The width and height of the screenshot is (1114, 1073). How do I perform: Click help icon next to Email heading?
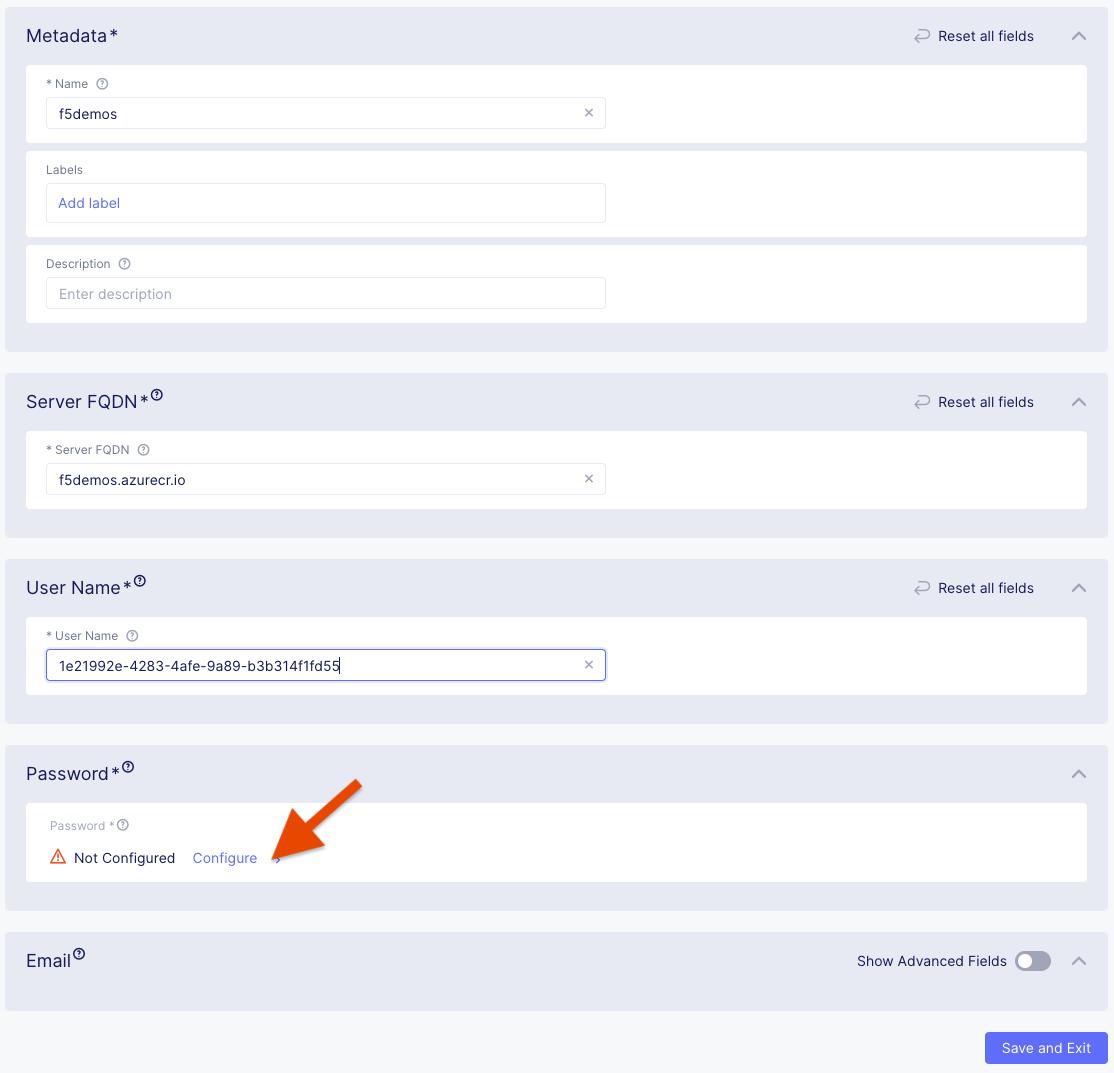(x=79, y=954)
